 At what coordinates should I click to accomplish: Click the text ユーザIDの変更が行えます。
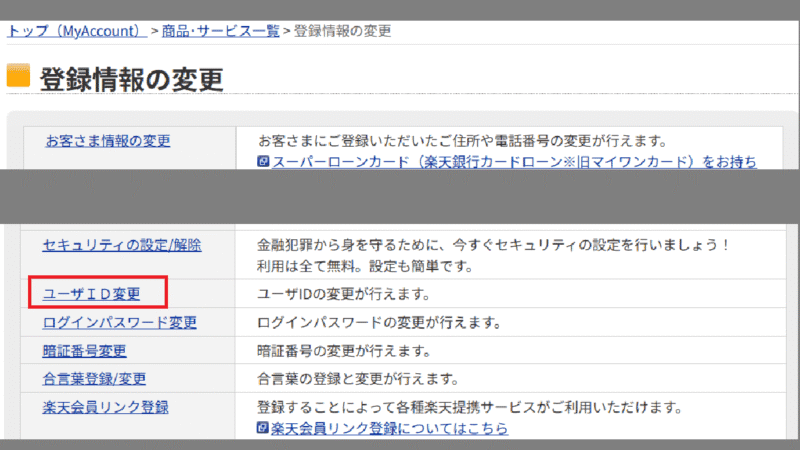pos(343,294)
